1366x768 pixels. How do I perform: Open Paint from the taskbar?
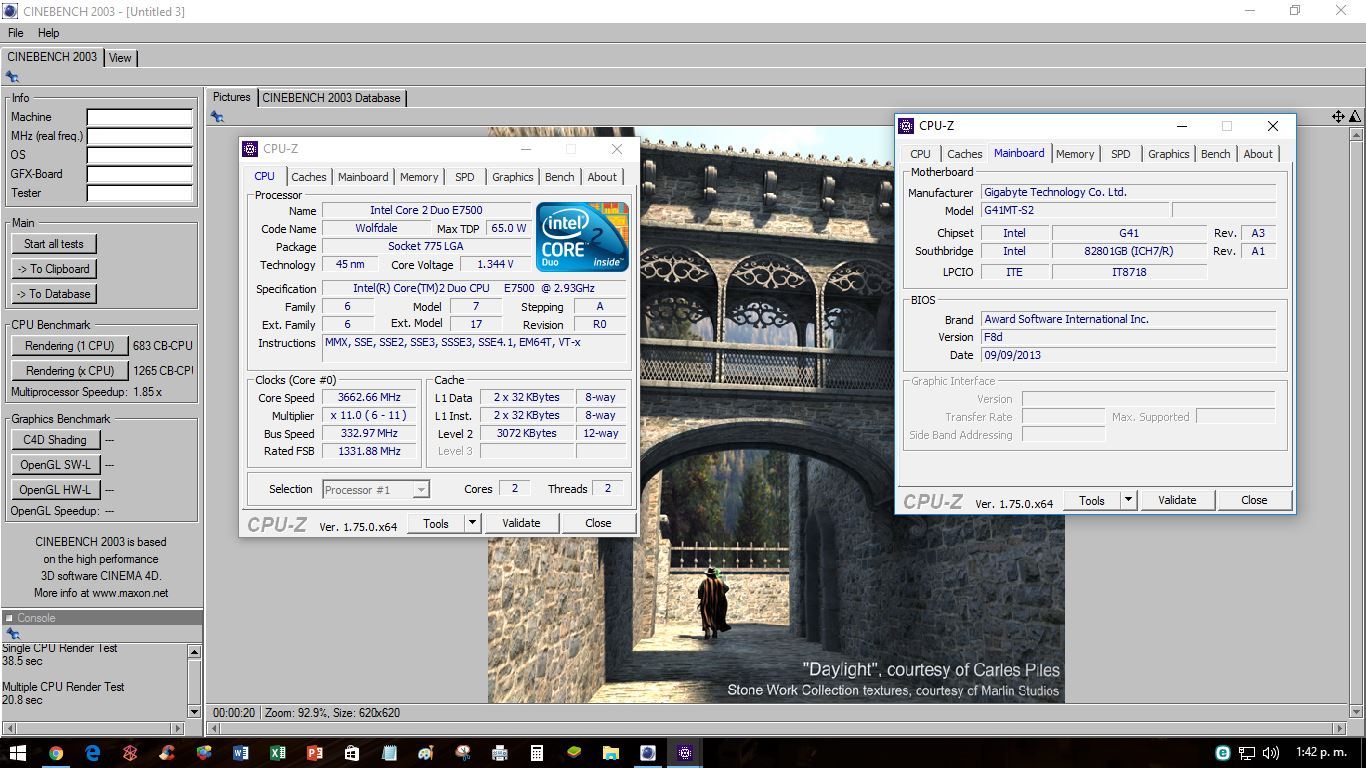click(x=426, y=753)
